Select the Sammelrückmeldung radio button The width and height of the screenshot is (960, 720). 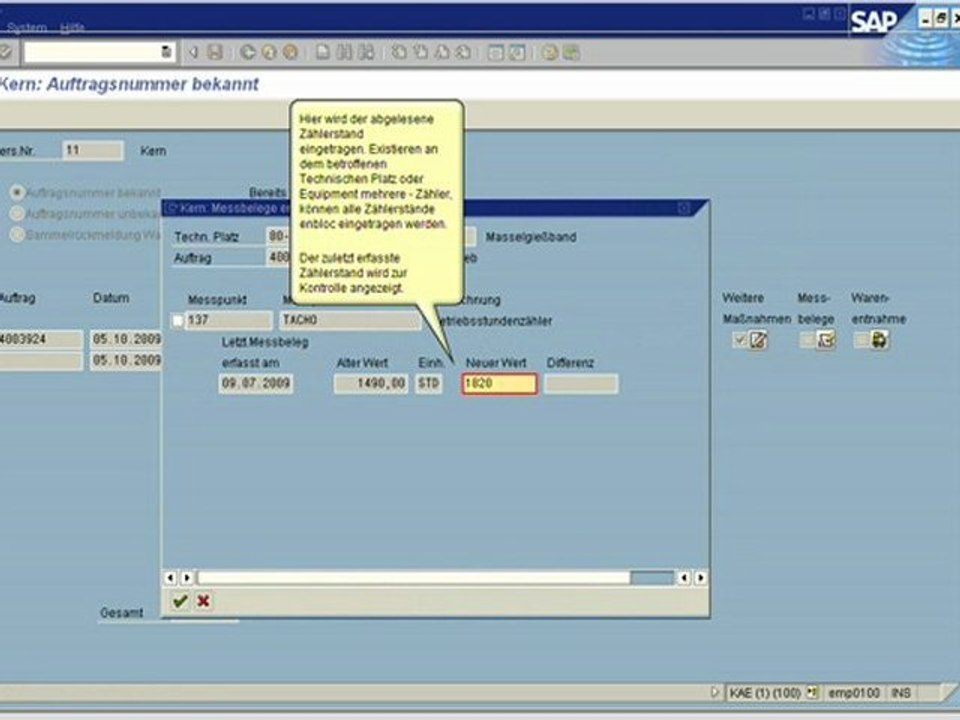coord(17,234)
